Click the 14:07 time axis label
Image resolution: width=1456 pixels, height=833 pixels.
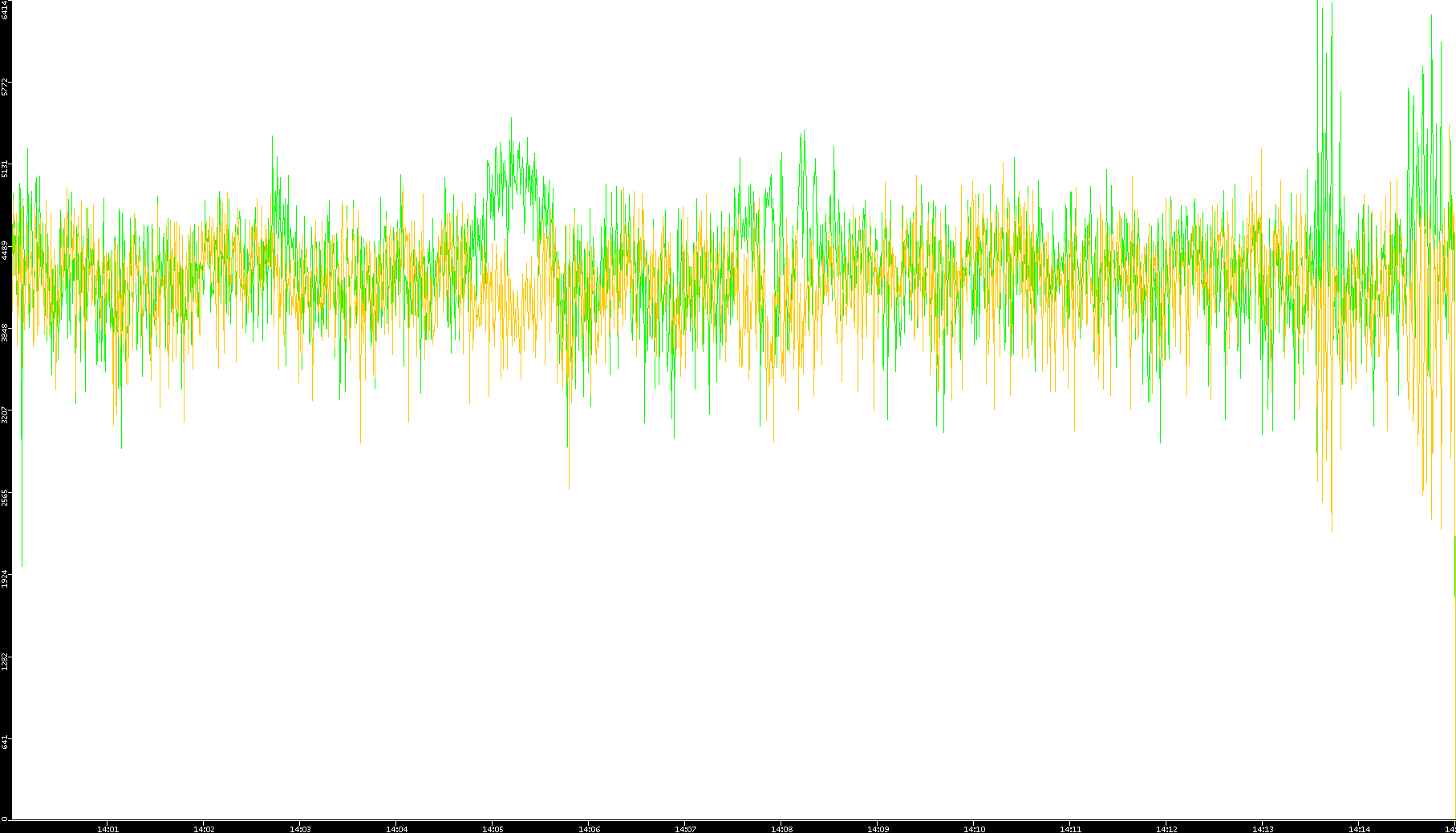[x=685, y=829]
